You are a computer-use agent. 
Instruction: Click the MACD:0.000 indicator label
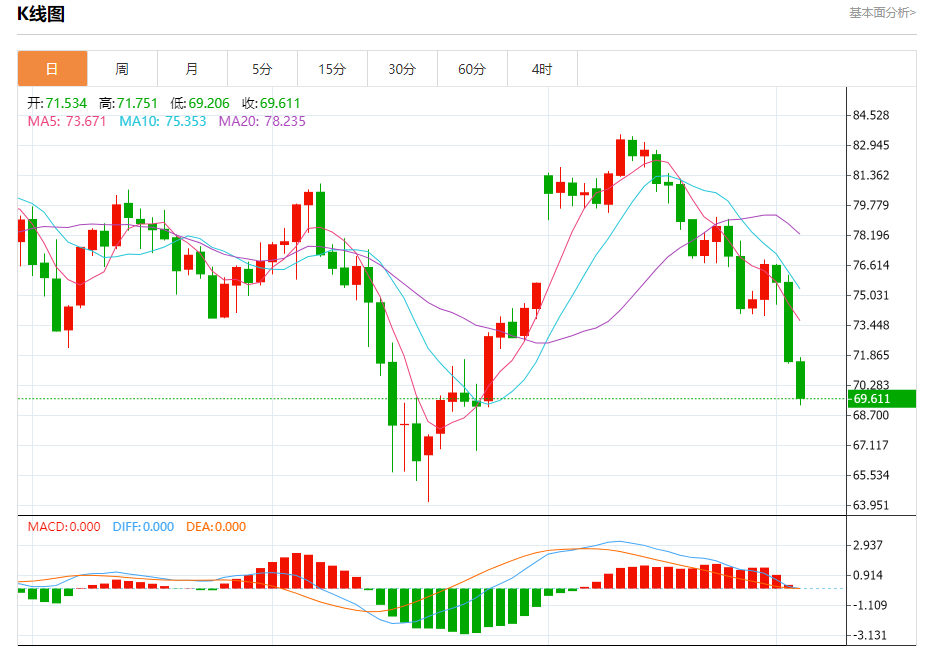pos(64,527)
